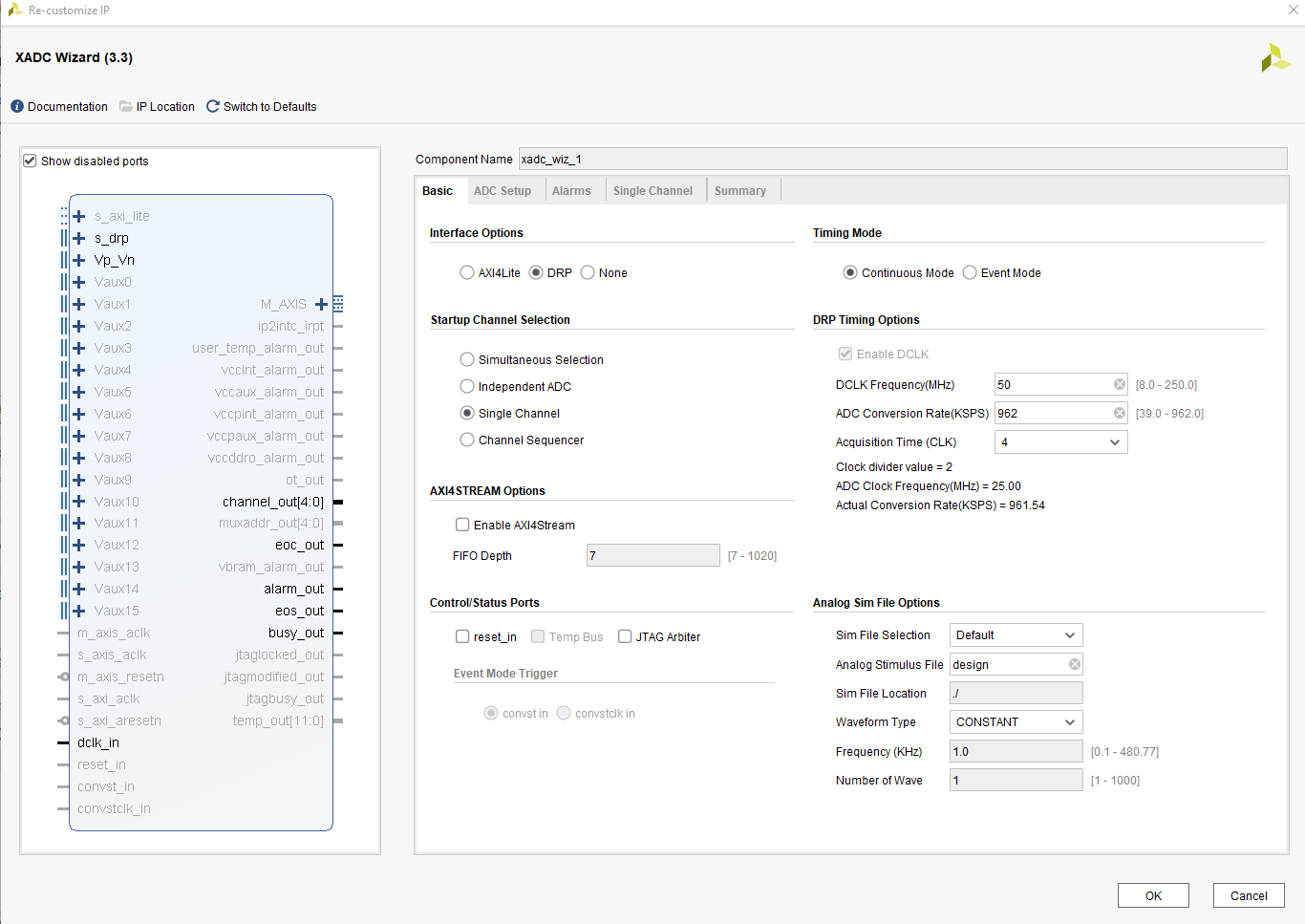
Task: Click the dclk_in port label
Action: pyautogui.click(x=98, y=742)
